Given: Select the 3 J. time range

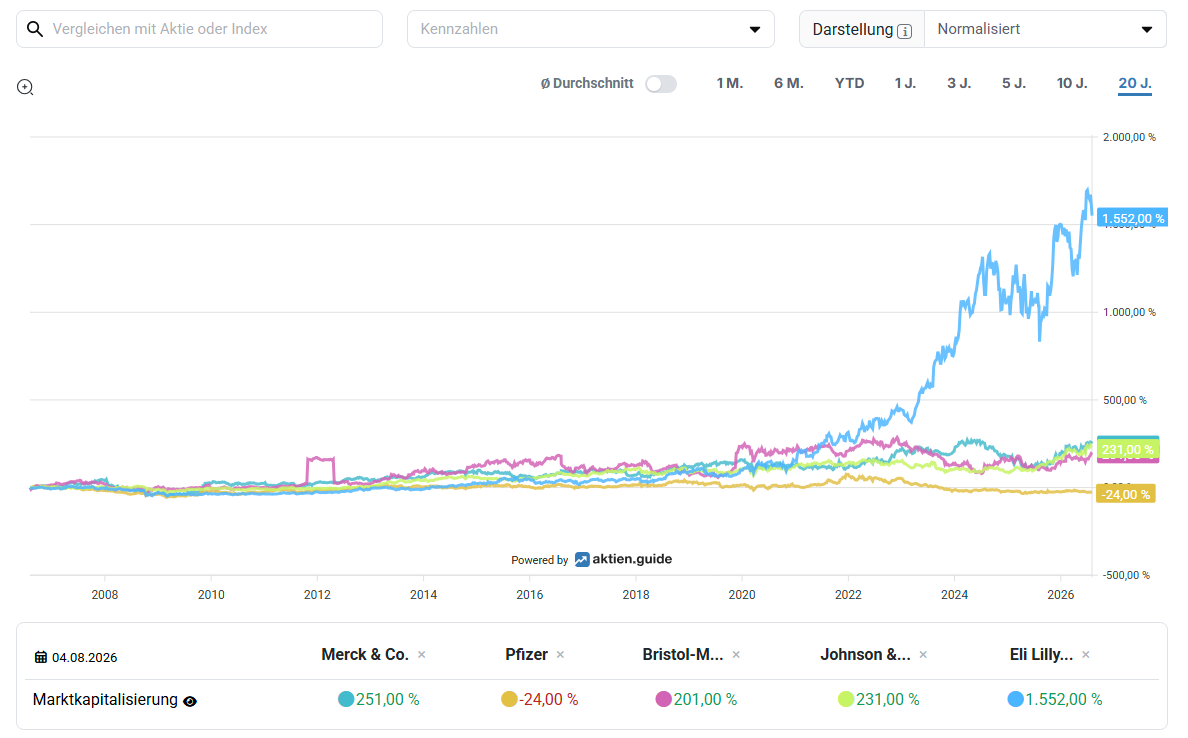Looking at the screenshot, I should (x=959, y=83).
